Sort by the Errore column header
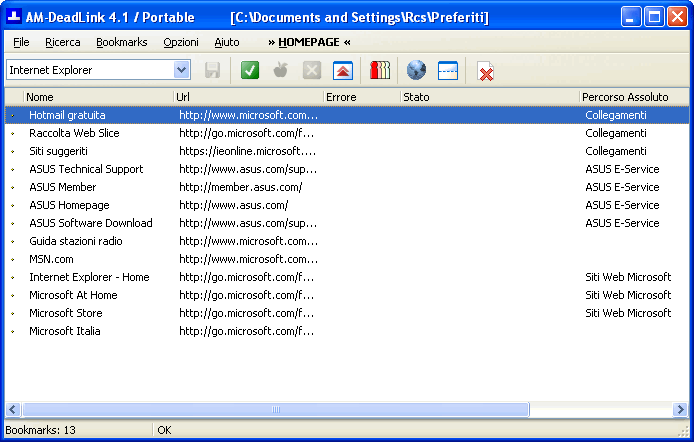Viewport: 694px width, 442px height. point(362,97)
